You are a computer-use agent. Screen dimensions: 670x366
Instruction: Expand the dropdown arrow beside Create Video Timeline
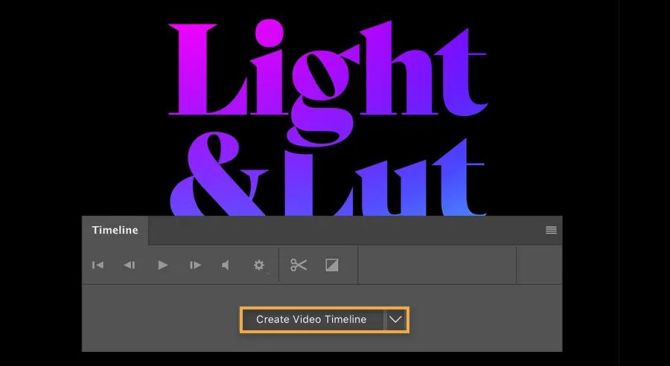click(x=396, y=319)
